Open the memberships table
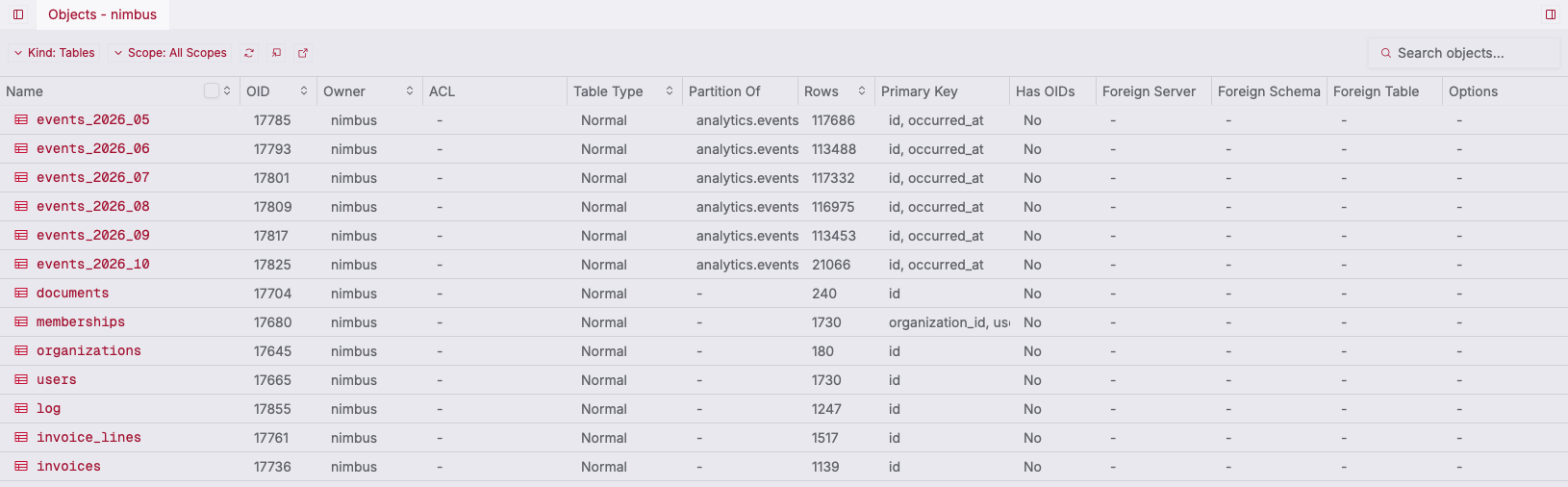This screenshot has width=1568, height=487. pyautogui.click(x=81, y=322)
